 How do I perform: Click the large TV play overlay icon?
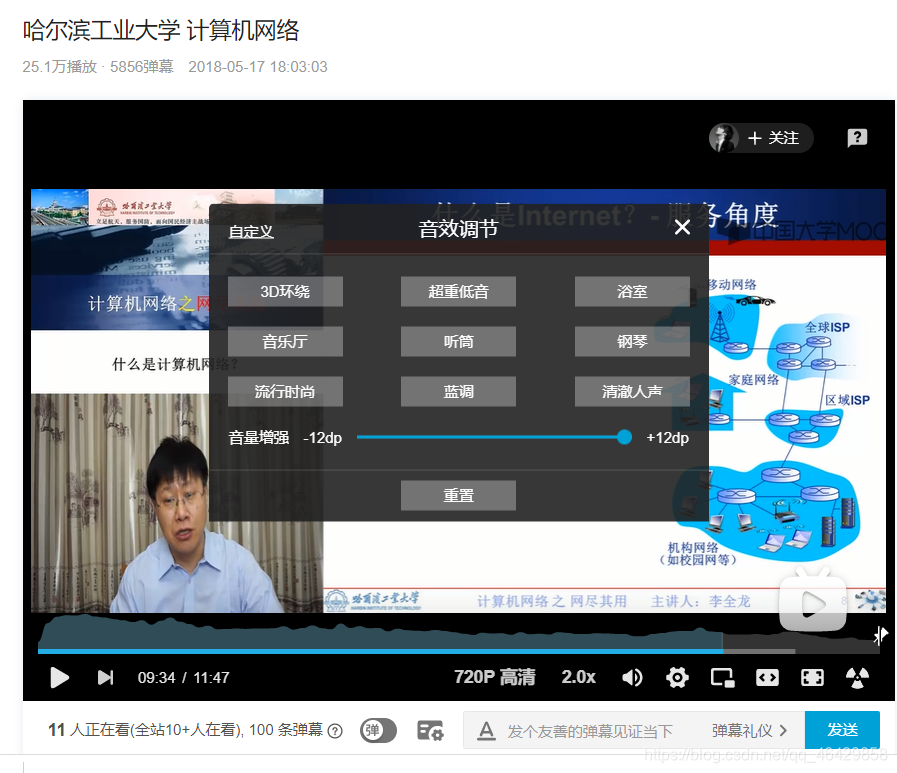813,602
